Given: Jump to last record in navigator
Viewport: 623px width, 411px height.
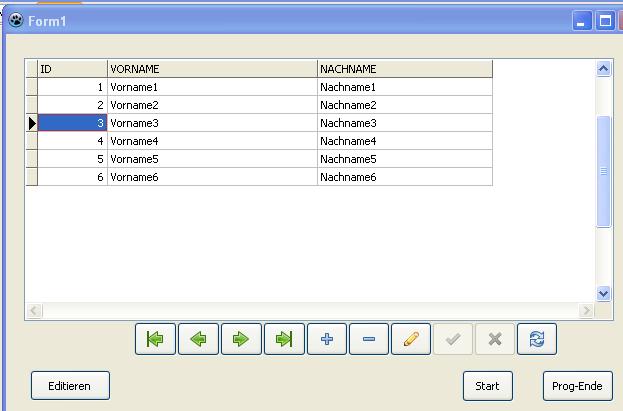Looking at the screenshot, I should click(284, 339).
